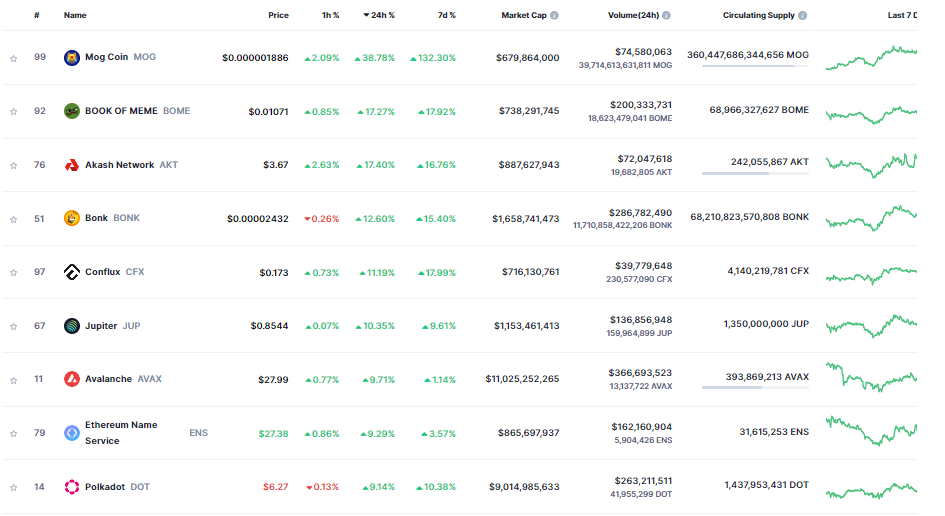Viewport: 945px width, 516px height.
Task: Click the Market Cap info icon
Action: [x=554, y=16]
